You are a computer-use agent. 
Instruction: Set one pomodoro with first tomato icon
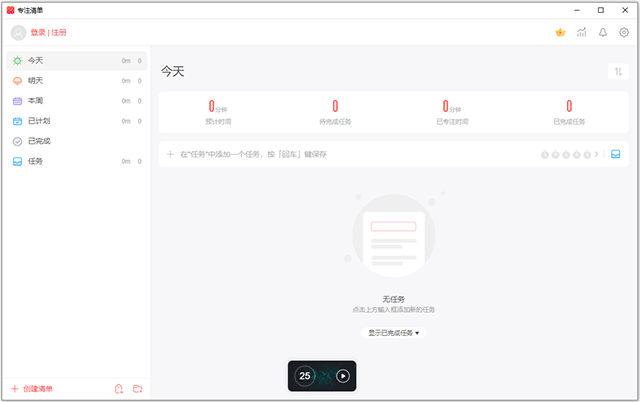(x=544, y=155)
